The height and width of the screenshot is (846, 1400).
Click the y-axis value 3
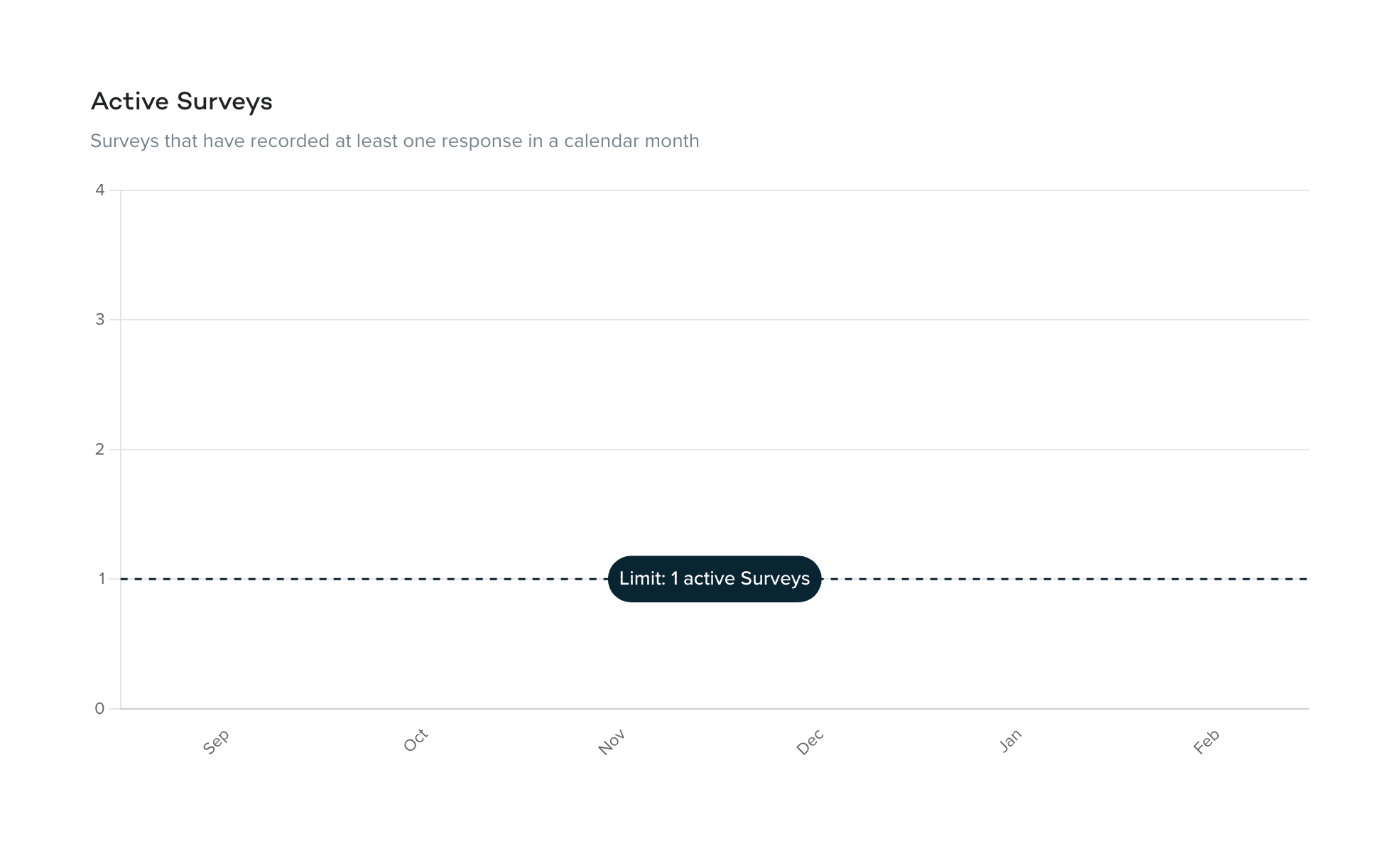pyautogui.click(x=100, y=320)
